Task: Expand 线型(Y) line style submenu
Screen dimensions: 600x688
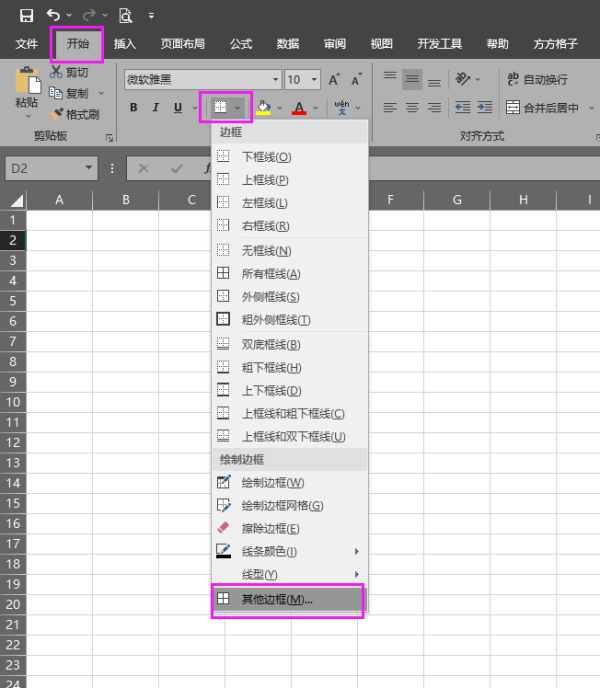Action: click(x=289, y=574)
